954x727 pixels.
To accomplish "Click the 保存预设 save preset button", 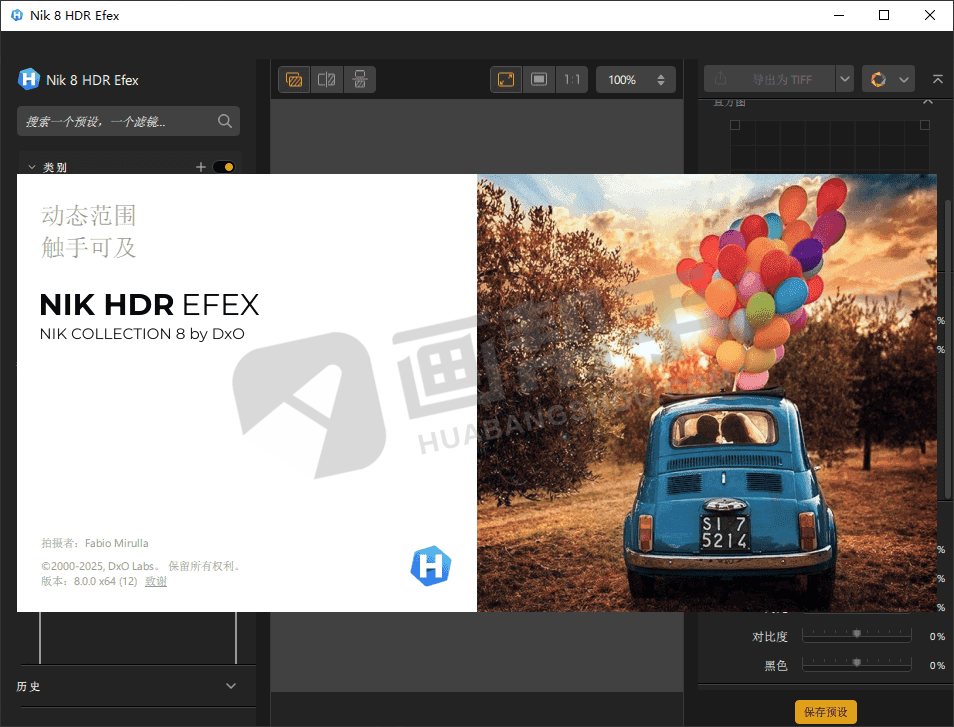I will [x=826, y=712].
